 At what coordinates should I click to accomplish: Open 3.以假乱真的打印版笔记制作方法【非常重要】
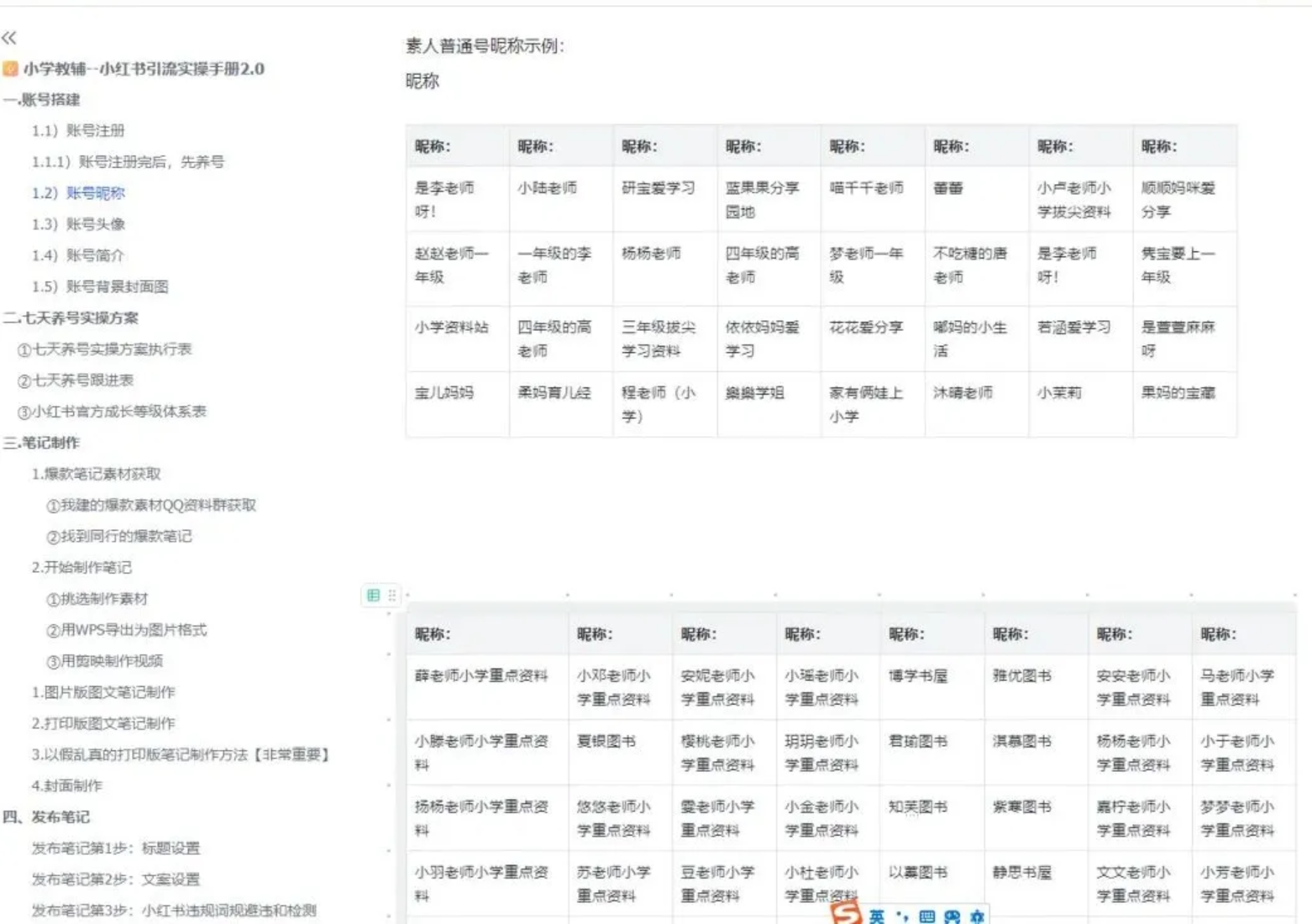pyautogui.click(x=181, y=754)
